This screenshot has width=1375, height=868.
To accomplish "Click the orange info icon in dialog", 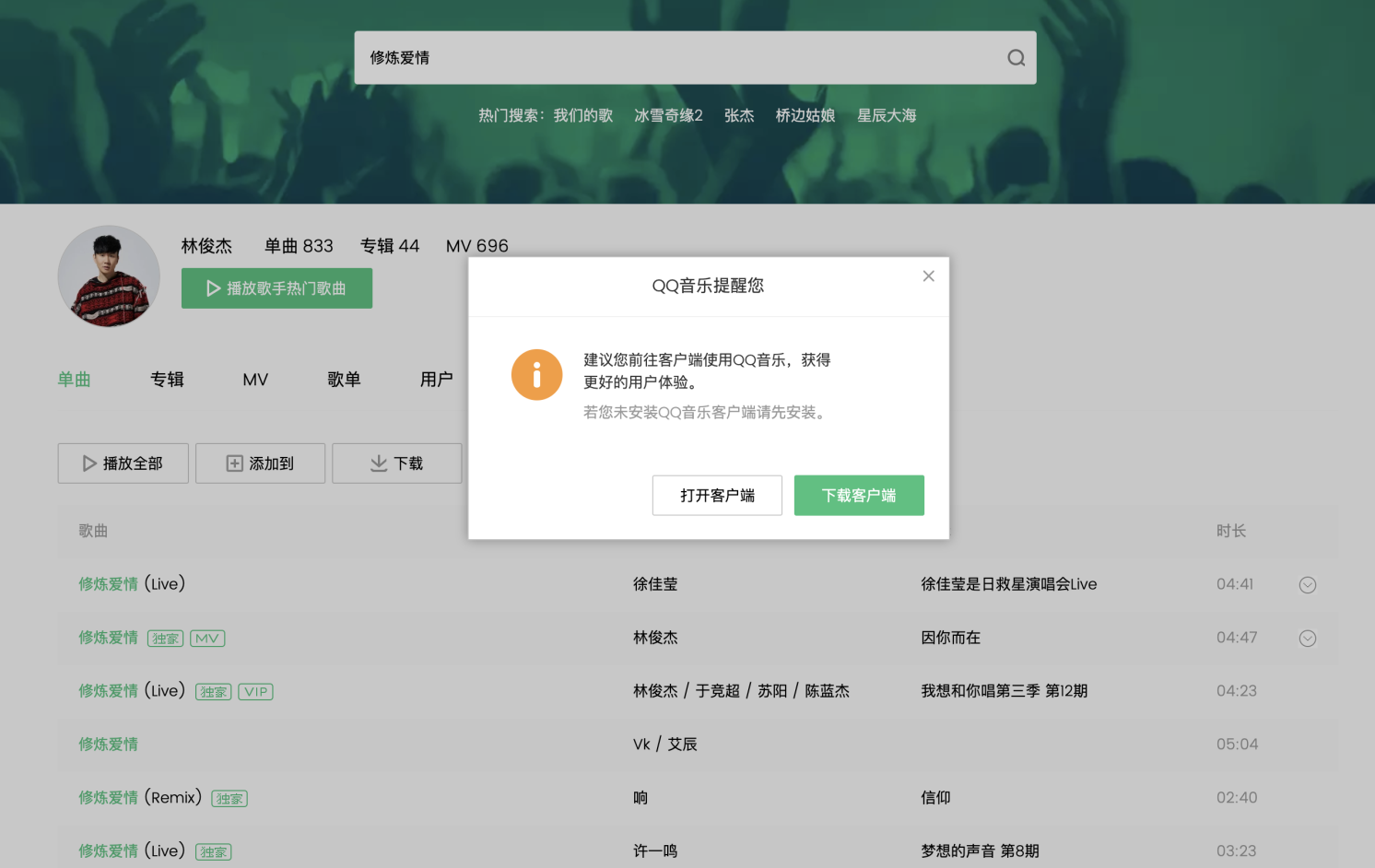I will 536,375.
